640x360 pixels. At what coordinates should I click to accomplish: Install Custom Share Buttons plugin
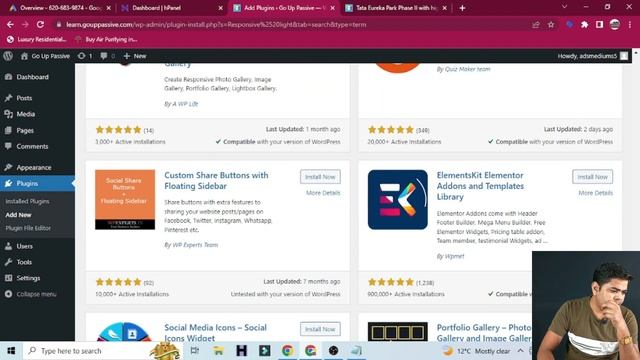[x=320, y=177]
